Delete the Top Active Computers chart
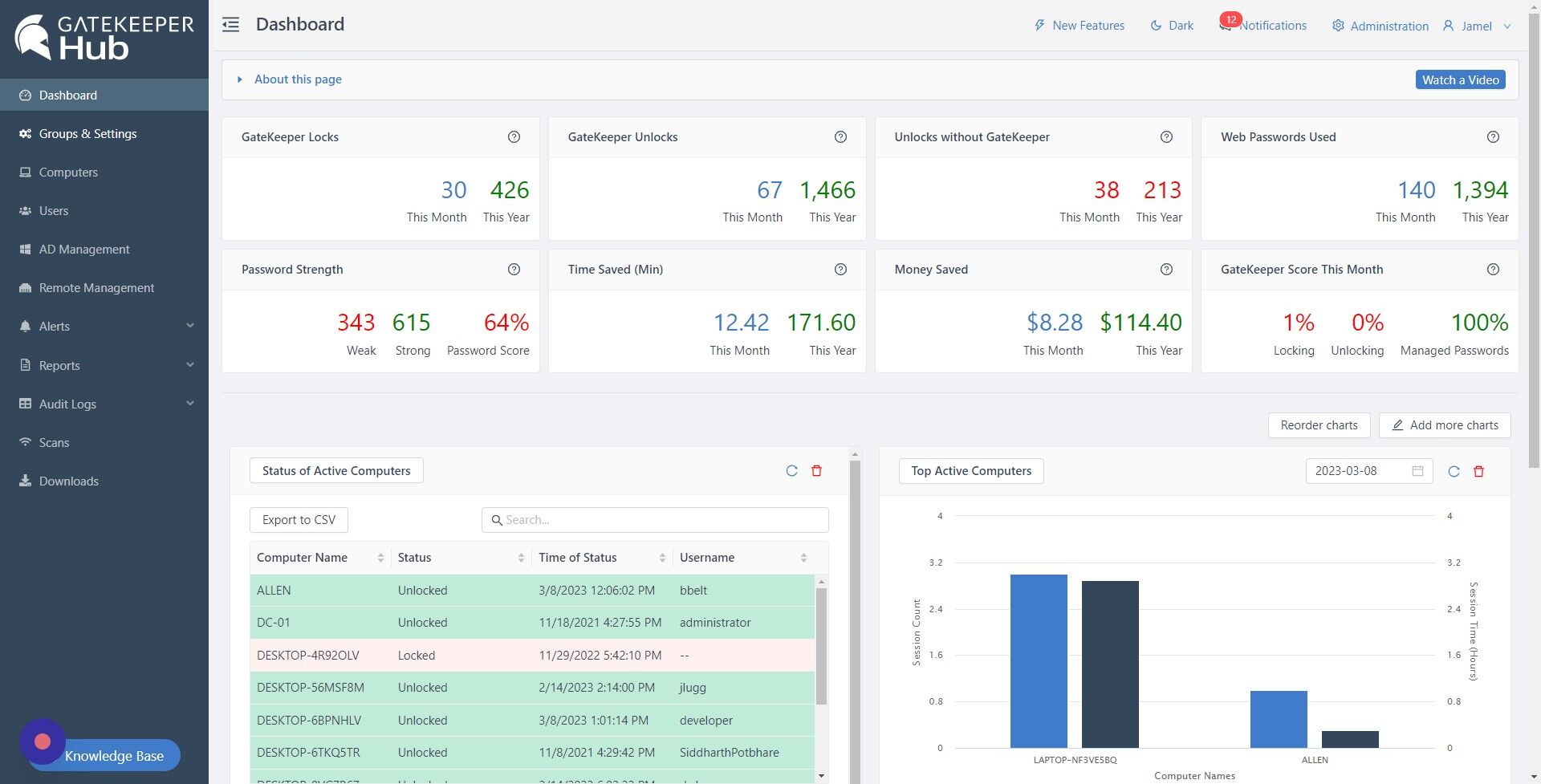The height and width of the screenshot is (784, 1541). 1478,472
